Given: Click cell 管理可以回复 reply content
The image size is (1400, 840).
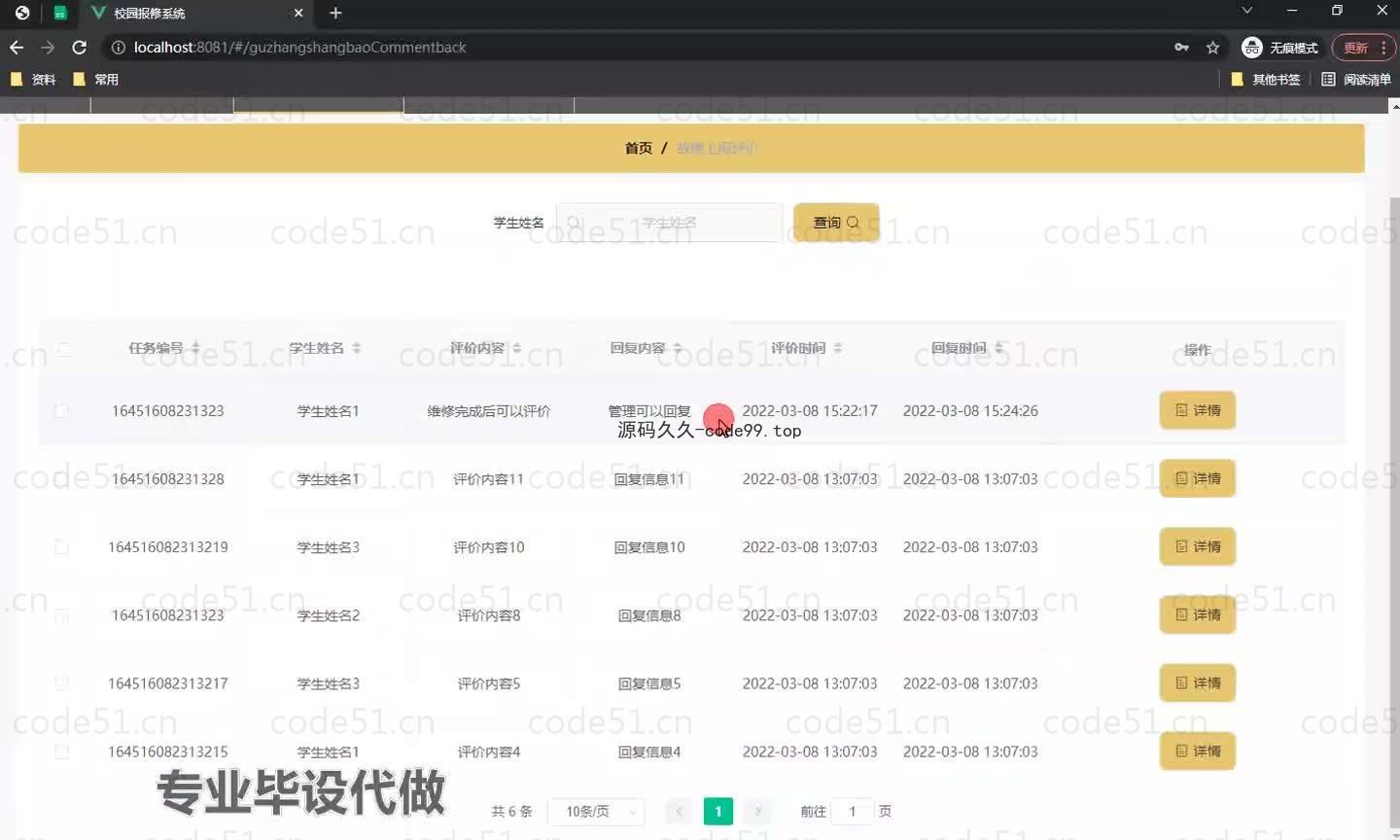Looking at the screenshot, I should coord(649,411).
